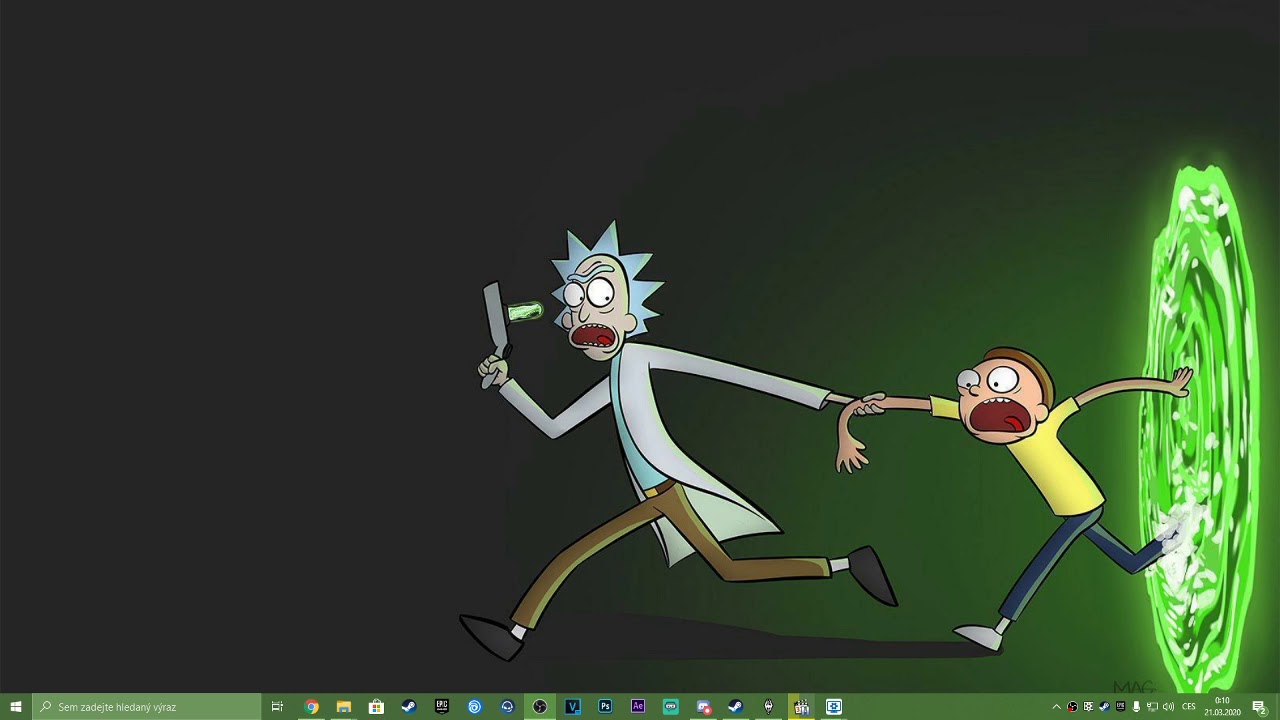This screenshot has width=1280, height=720.
Task: Open Adobe Photoshop from the taskbar
Action: [605, 706]
